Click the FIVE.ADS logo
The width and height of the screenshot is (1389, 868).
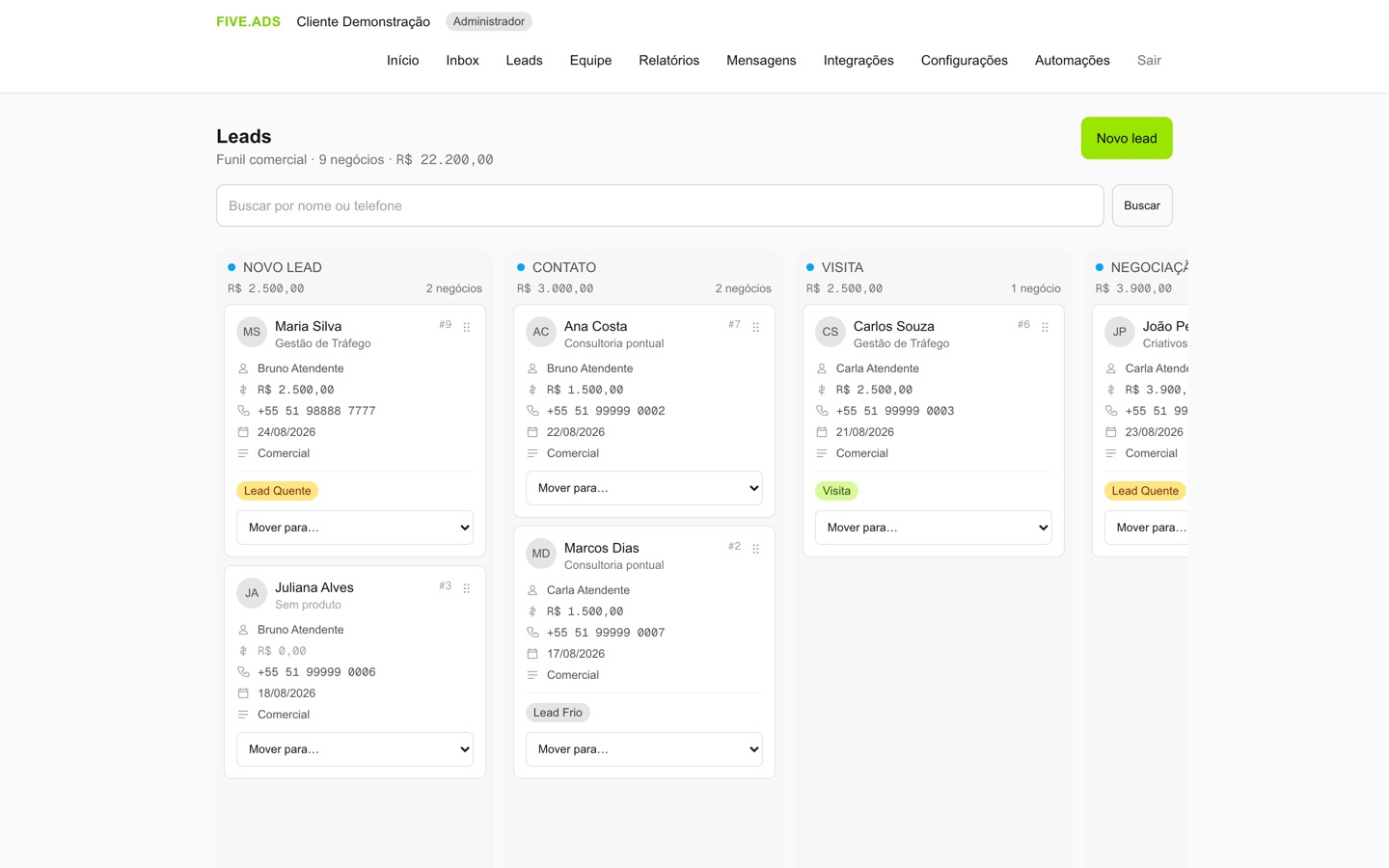(x=248, y=21)
